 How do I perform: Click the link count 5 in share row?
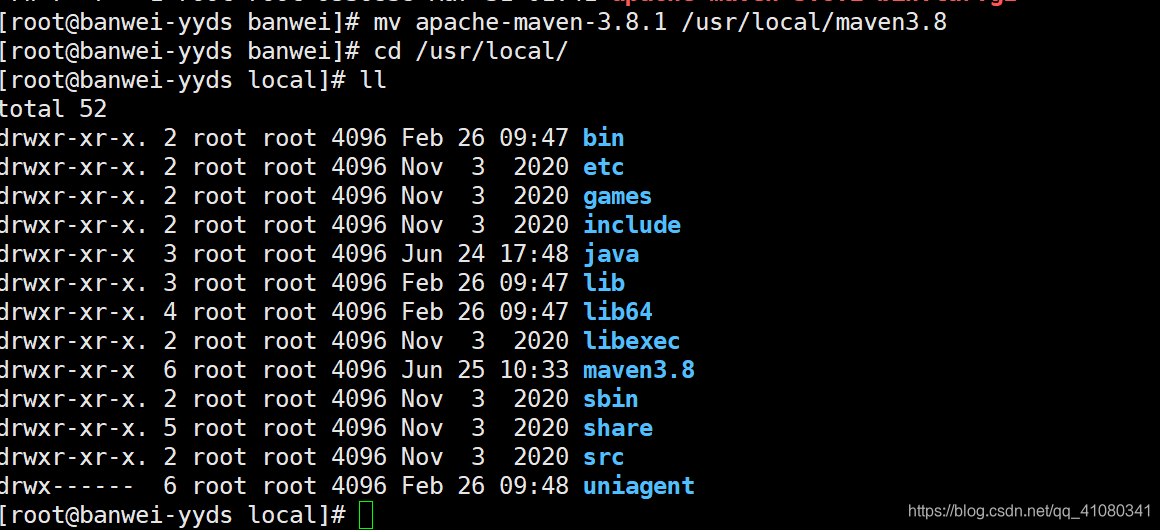[170, 428]
